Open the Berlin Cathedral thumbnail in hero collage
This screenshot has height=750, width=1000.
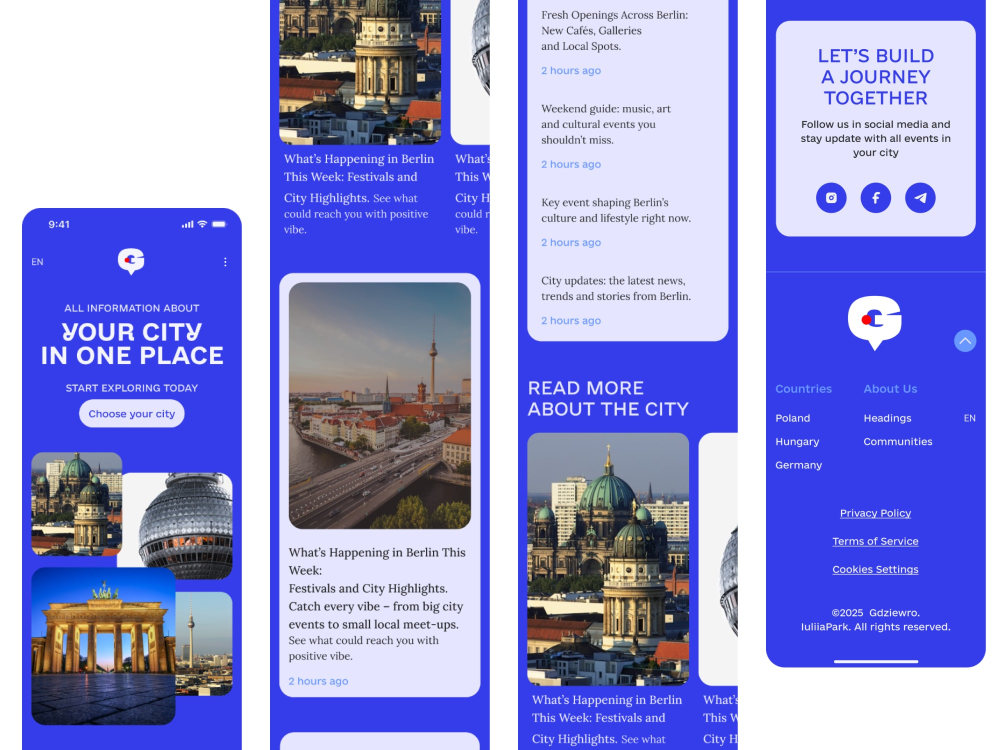pos(77,504)
